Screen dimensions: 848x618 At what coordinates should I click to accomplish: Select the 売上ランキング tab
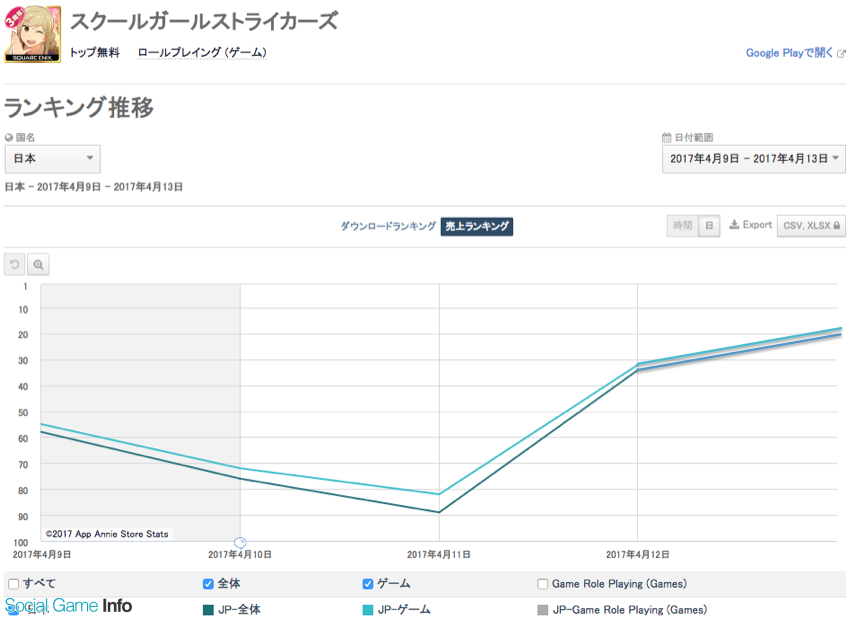(476, 226)
